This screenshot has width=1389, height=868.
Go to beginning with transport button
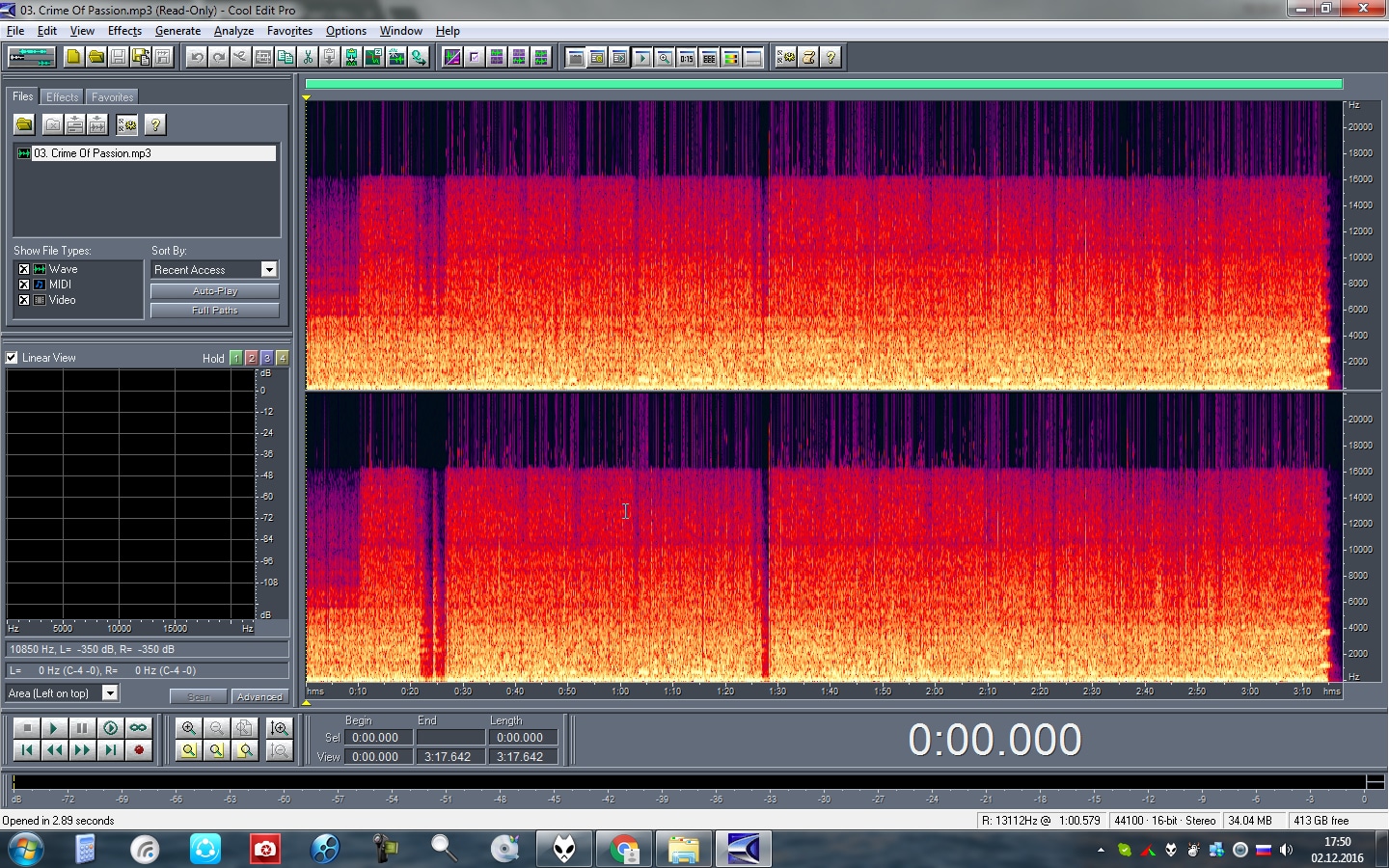pos(26,749)
